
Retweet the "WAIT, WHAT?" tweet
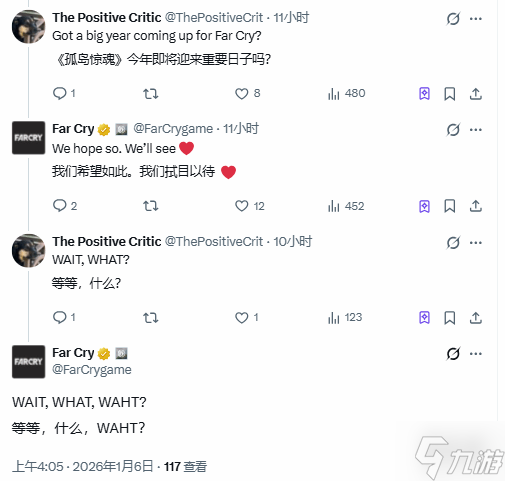coord(151,318)
